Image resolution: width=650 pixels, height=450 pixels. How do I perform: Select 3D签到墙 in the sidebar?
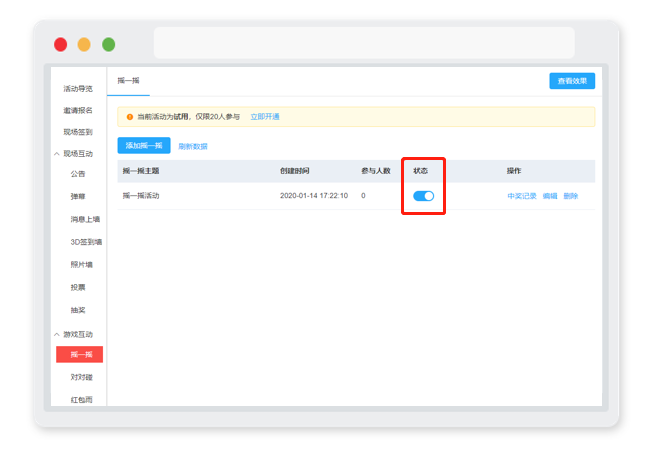point(86,242)
